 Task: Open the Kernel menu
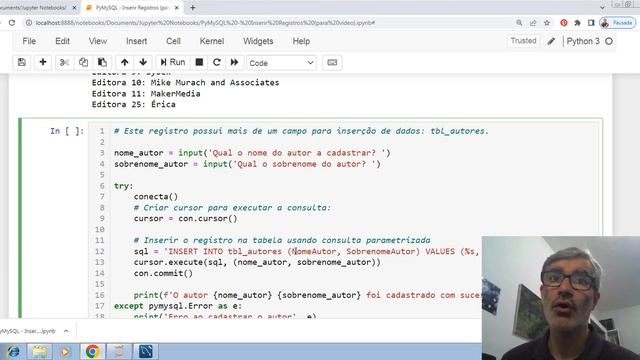[x=212, y=41]
